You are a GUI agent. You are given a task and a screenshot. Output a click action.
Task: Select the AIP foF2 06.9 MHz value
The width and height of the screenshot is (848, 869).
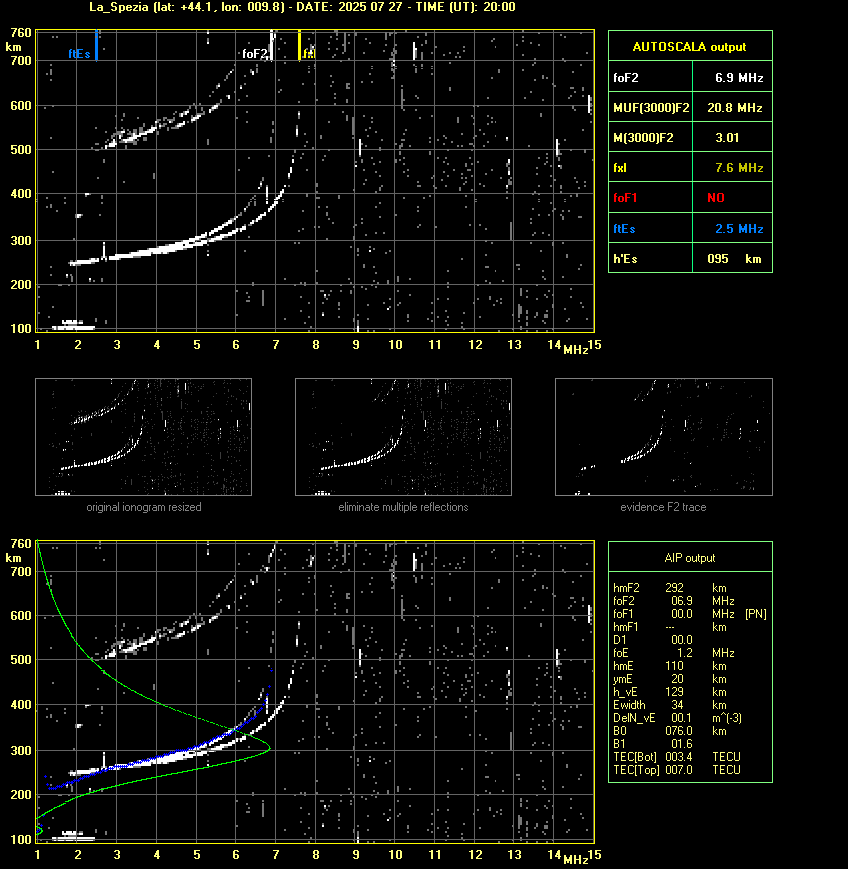coord(682,601)
